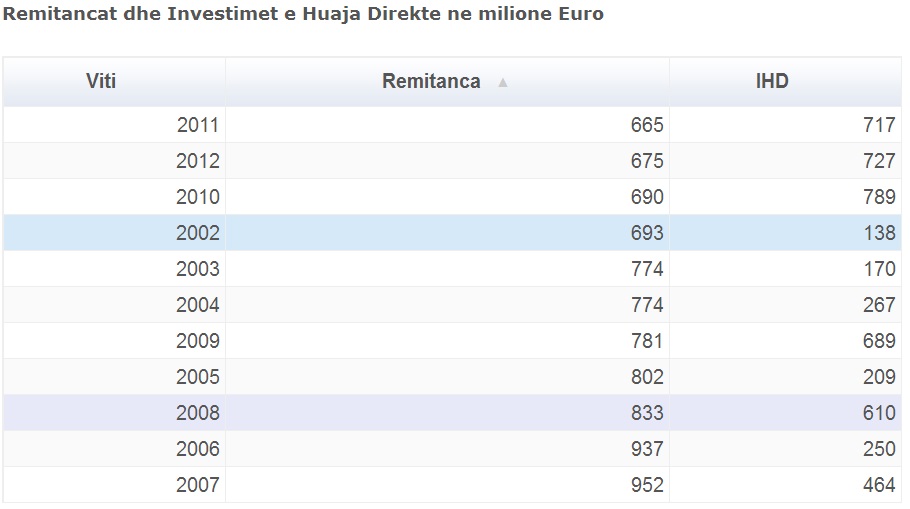Click IHD value 610 for 2008

pos(879,413)
